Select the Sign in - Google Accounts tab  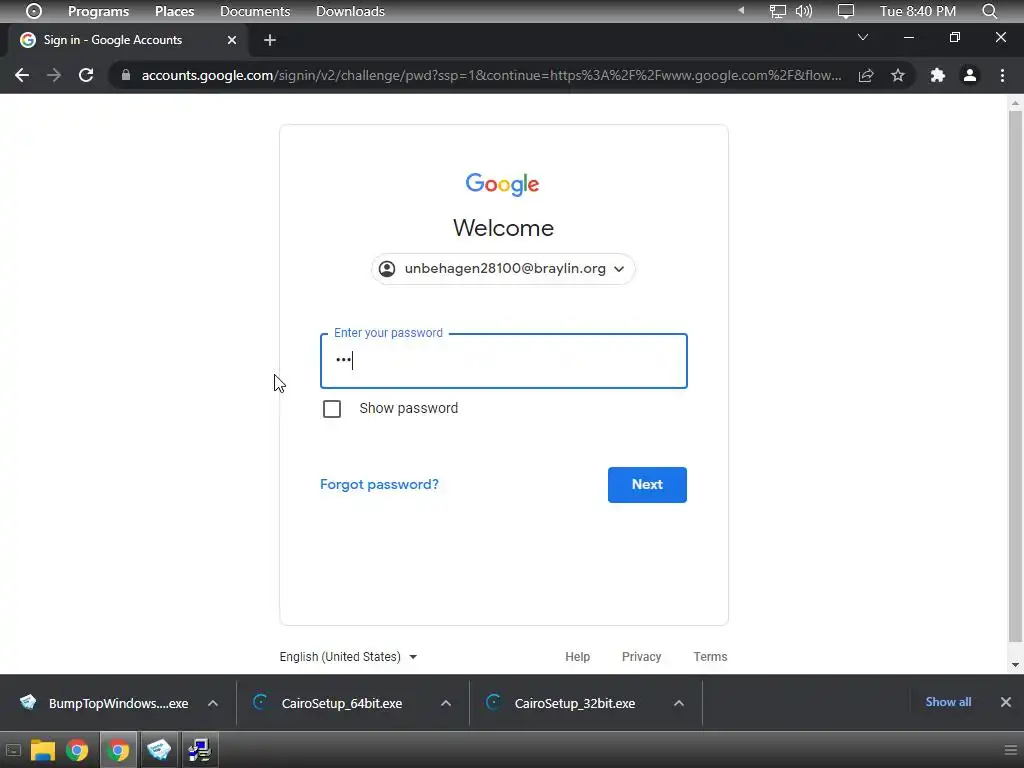[x=127, y=40]
